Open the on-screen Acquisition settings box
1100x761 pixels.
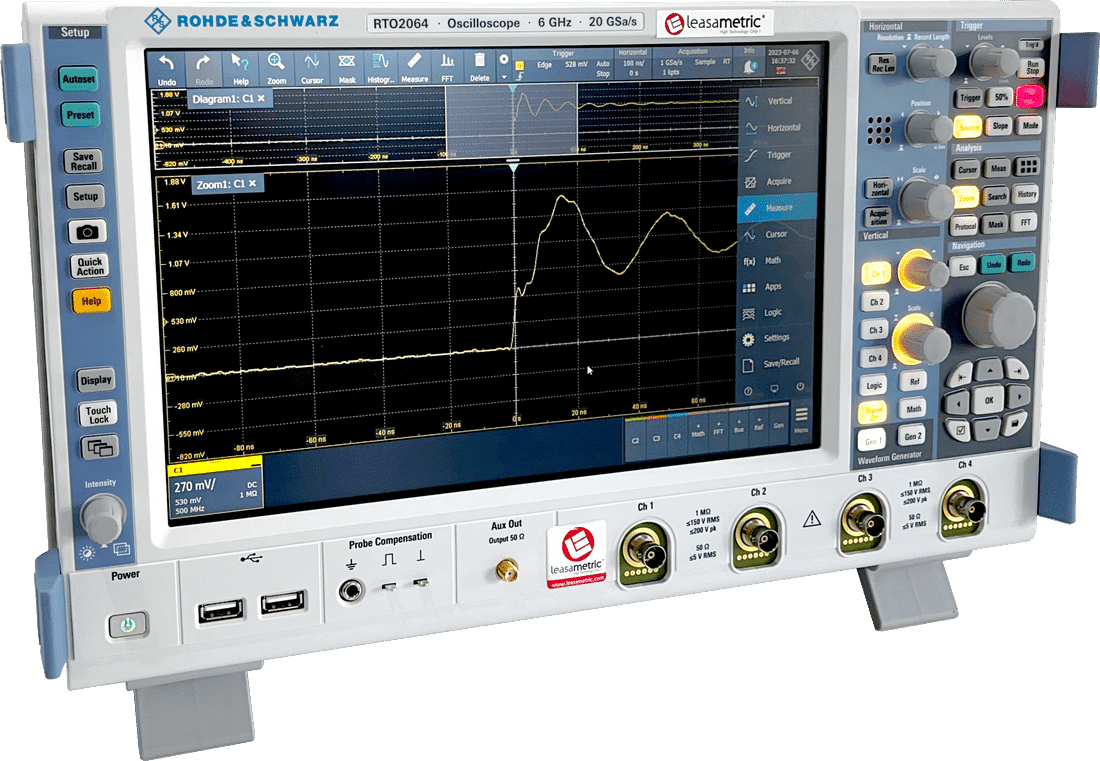(x=692, y=62)
